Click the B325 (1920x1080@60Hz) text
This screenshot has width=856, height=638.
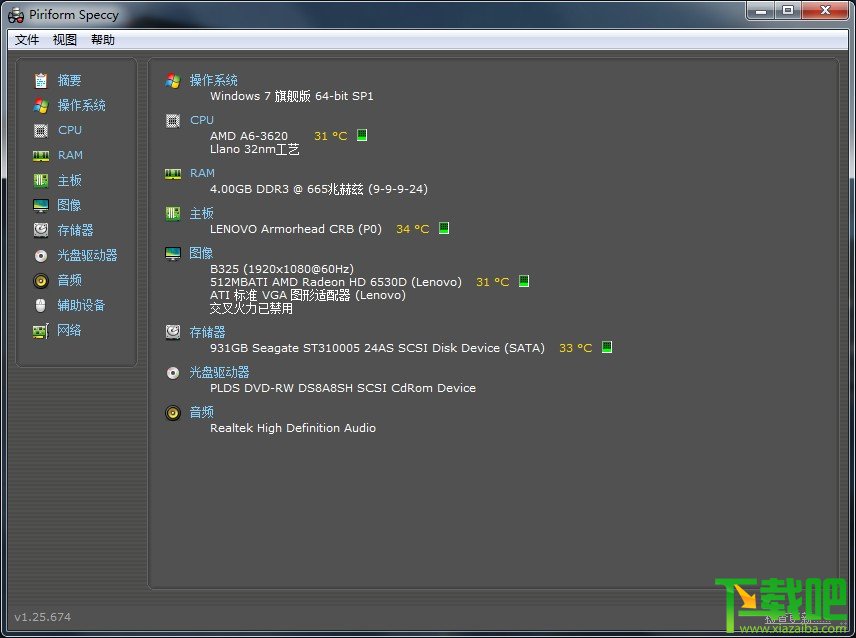coord(282,269)
